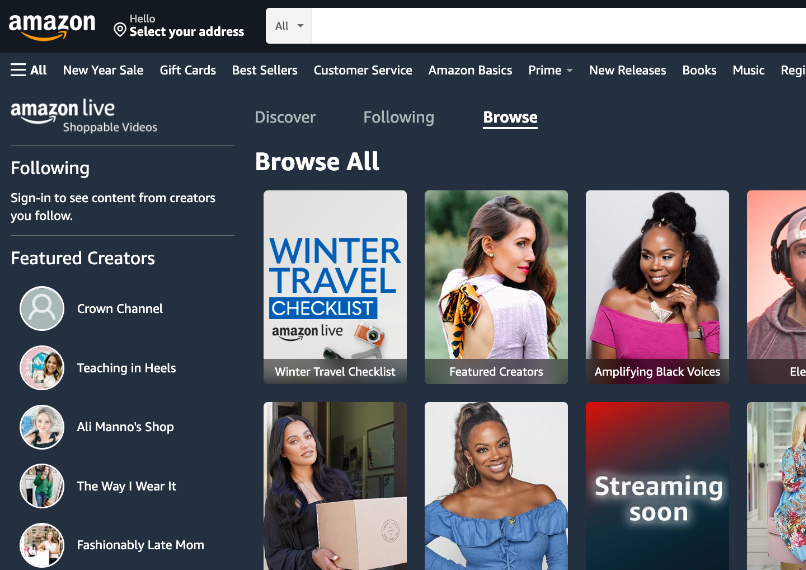Select the Browse tab
The image size is (806, 570).
(510, 117)
